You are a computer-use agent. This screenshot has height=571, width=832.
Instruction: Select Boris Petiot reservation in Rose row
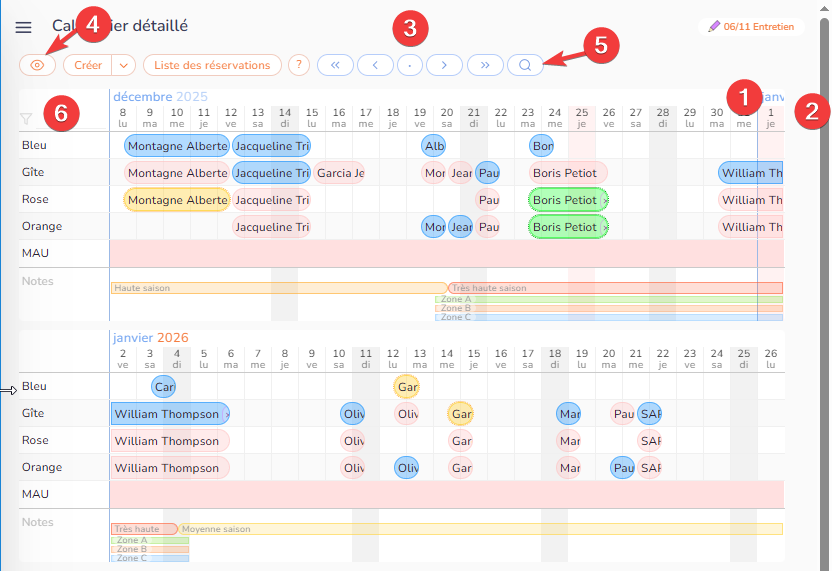click(567, 200)
